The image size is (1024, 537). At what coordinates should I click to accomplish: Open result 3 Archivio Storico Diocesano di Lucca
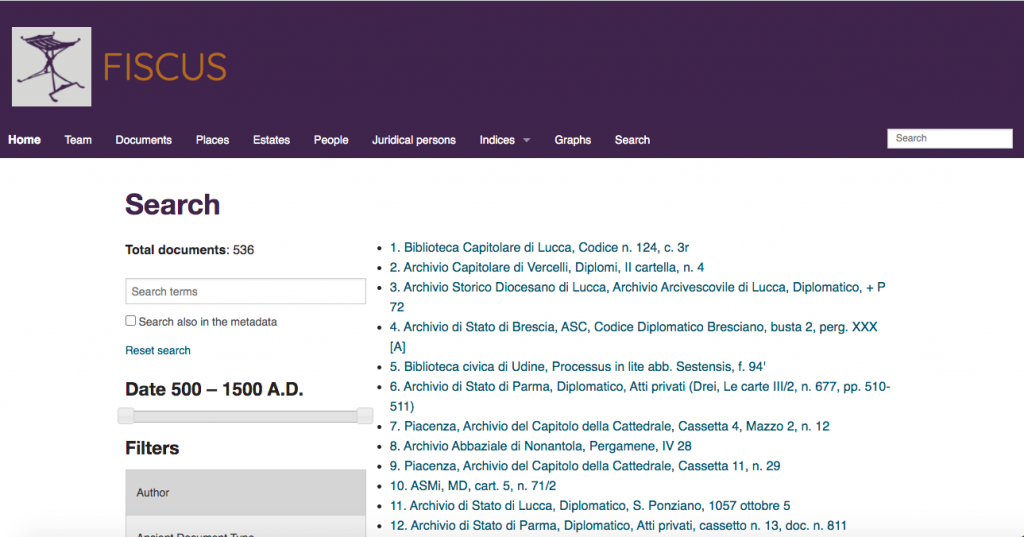click(637, 297)
